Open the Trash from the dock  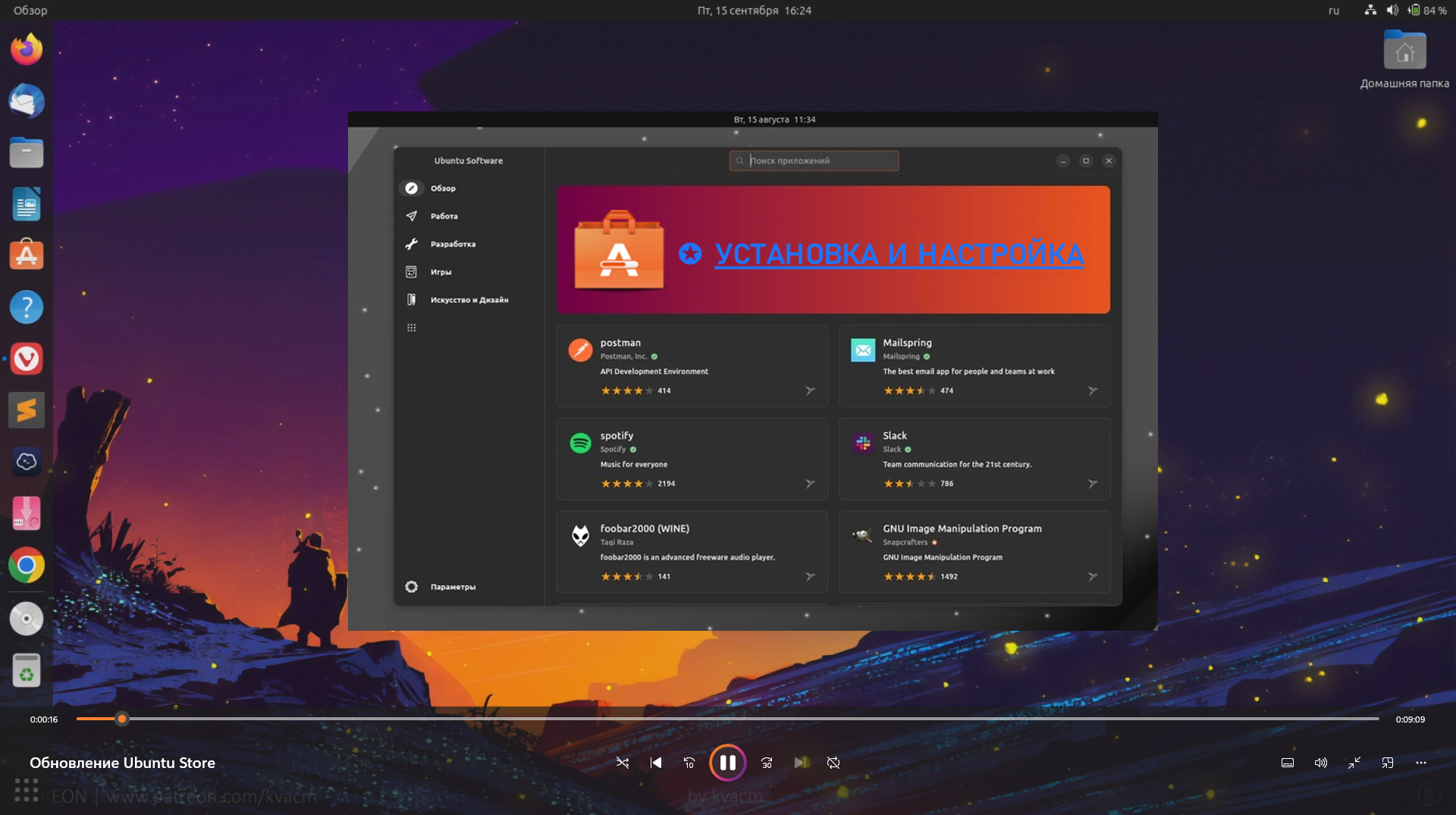(x=27, y=670)
